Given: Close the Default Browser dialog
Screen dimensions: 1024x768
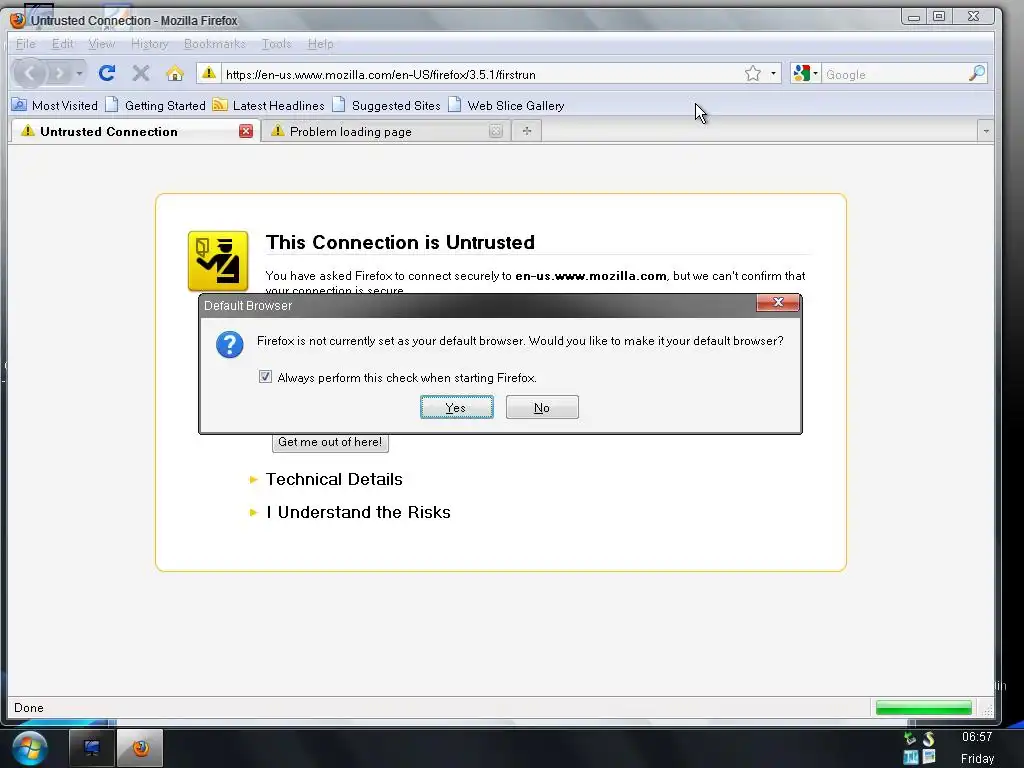Looking at the screenshot, I should click(x=778, y=302).
